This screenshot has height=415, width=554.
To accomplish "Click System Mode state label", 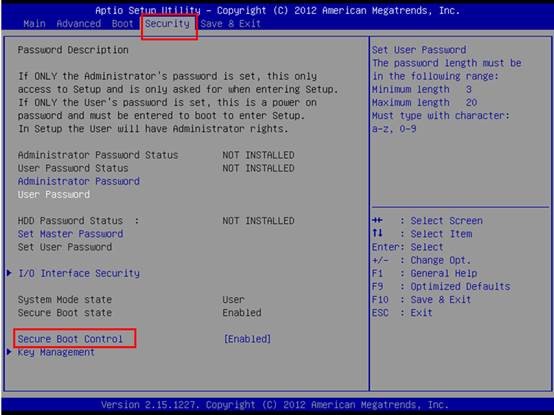I will tap(65, 300).
